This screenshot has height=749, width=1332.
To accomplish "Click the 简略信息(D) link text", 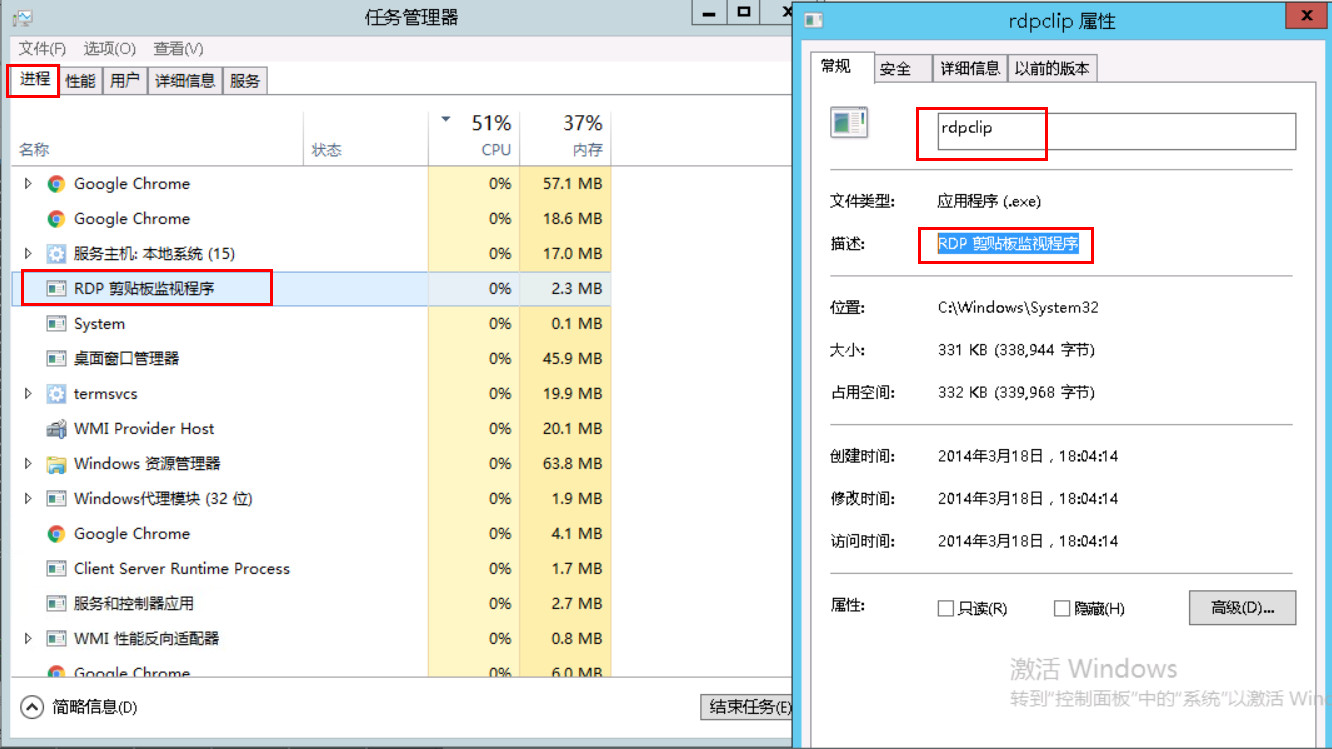I will [x=95, y=708].
